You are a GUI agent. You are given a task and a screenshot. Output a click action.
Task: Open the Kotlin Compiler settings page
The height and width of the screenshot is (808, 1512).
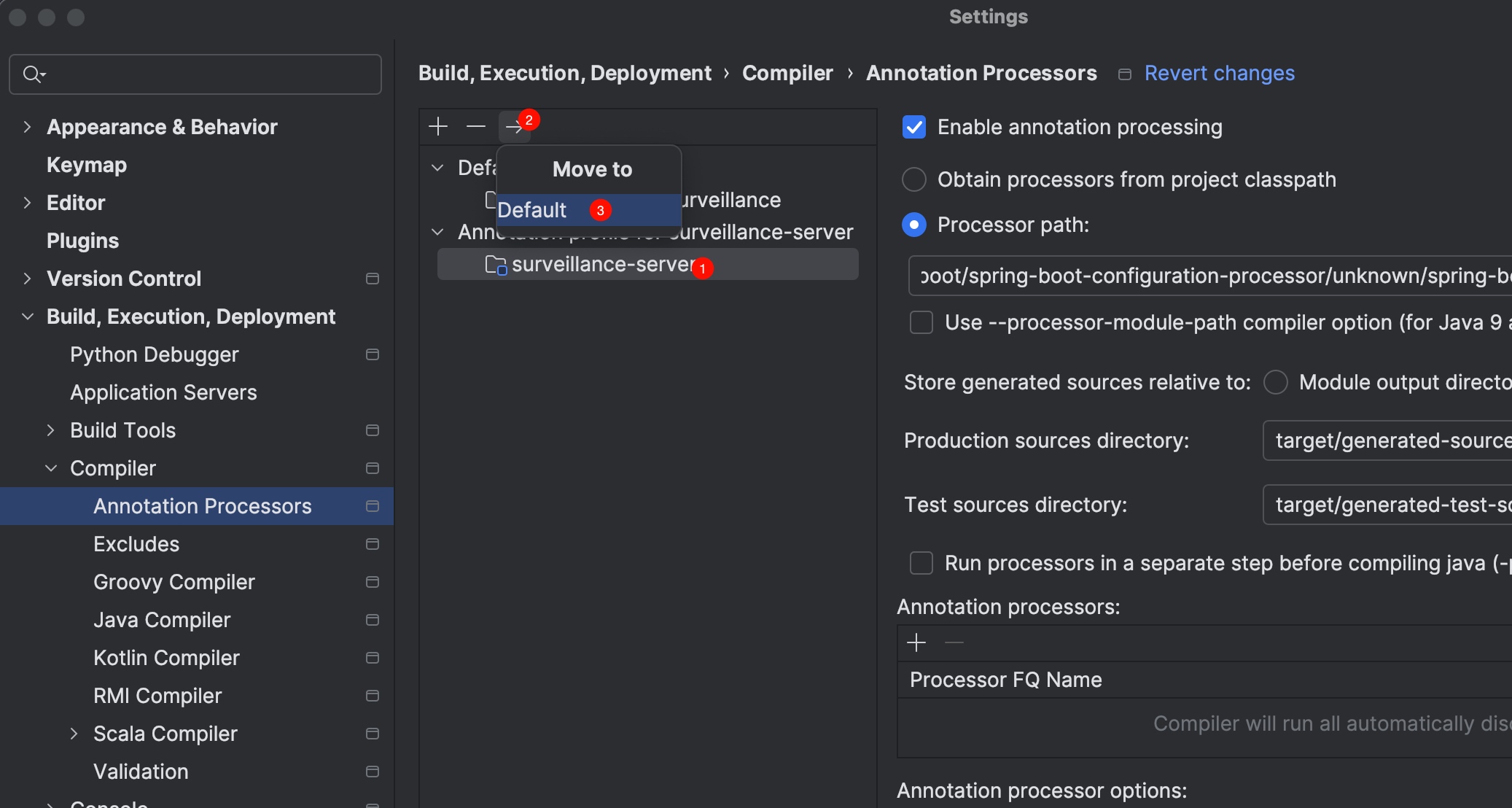point(166,658)
